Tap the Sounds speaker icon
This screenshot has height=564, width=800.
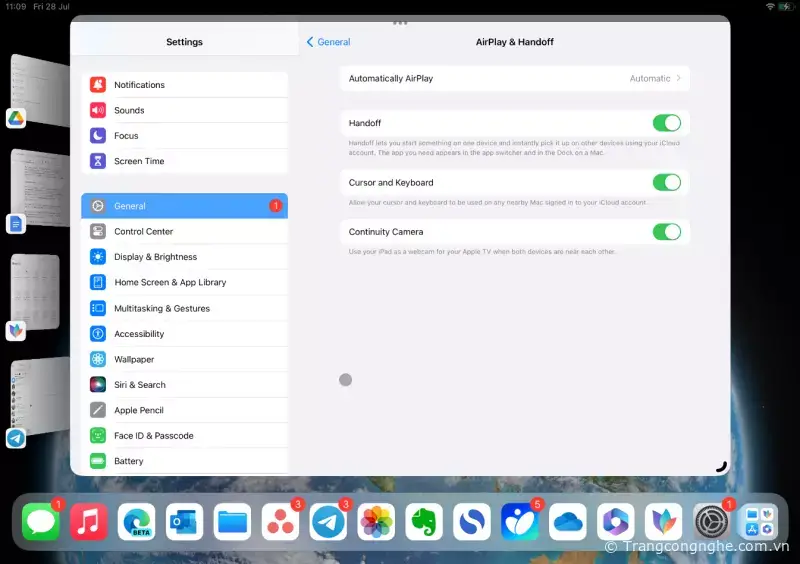pos(98,110)
